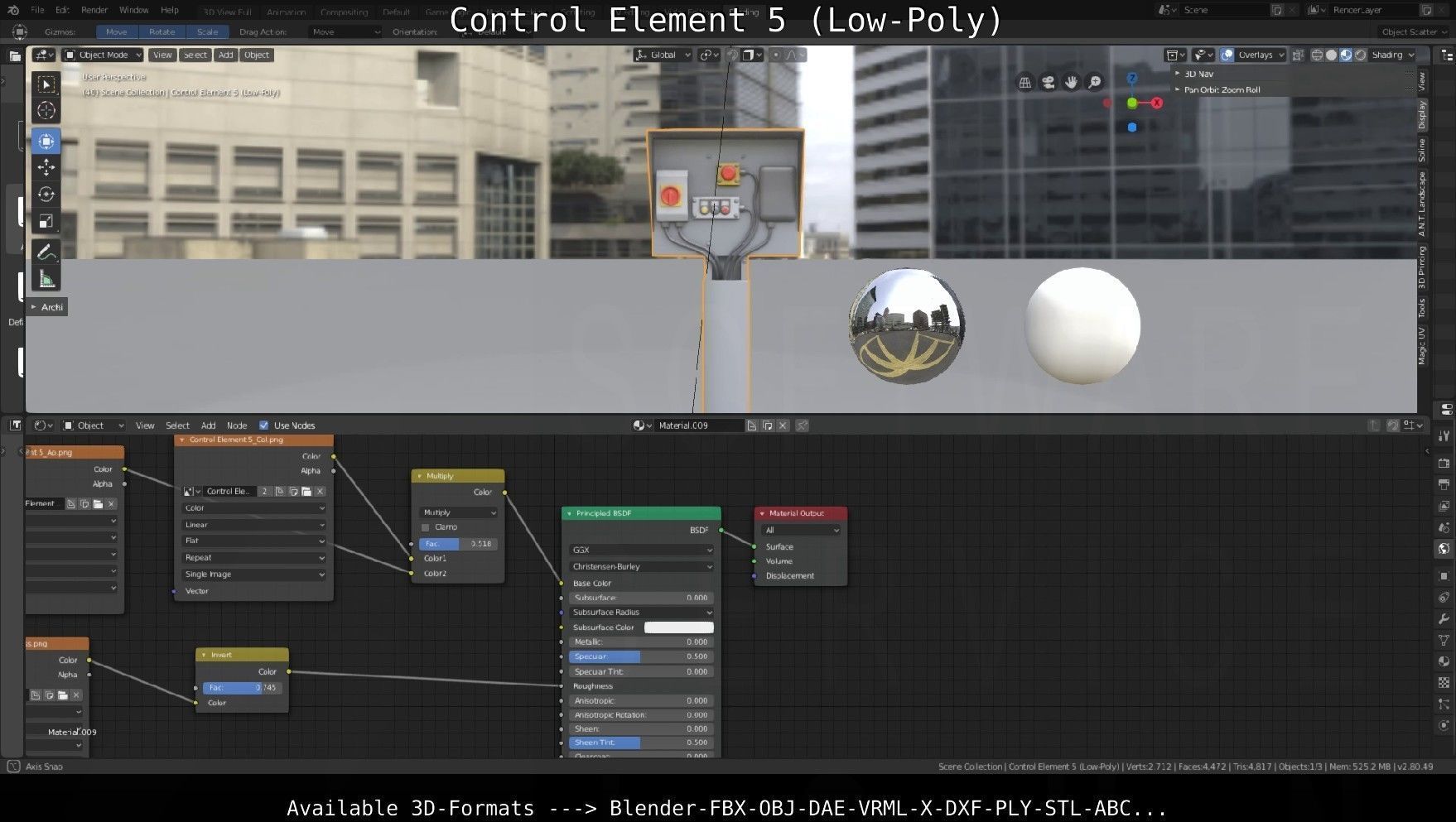This screenshot has width=1456, height=822.
Task: Select the Measure ruler tool
Action: tap(46, 279)
